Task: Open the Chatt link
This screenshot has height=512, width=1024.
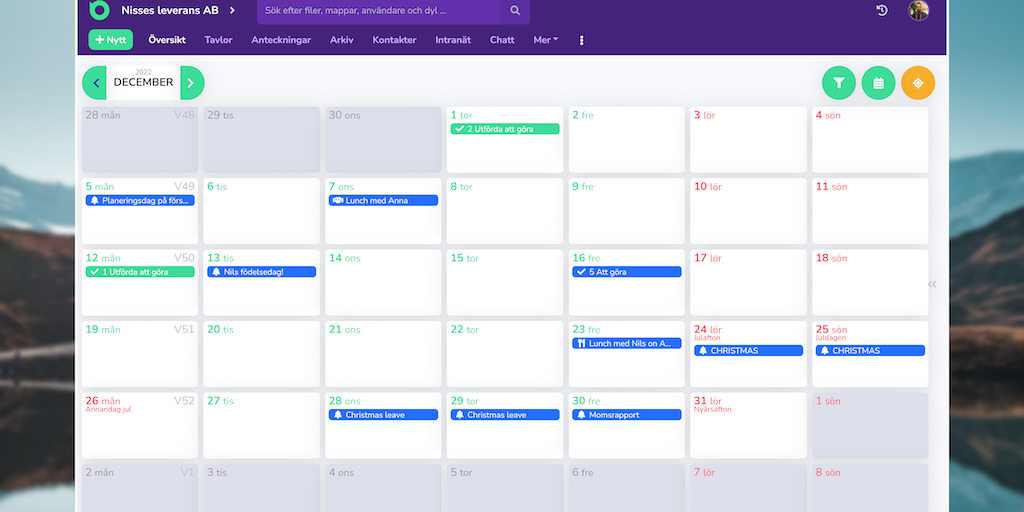Action: (502, 40)
